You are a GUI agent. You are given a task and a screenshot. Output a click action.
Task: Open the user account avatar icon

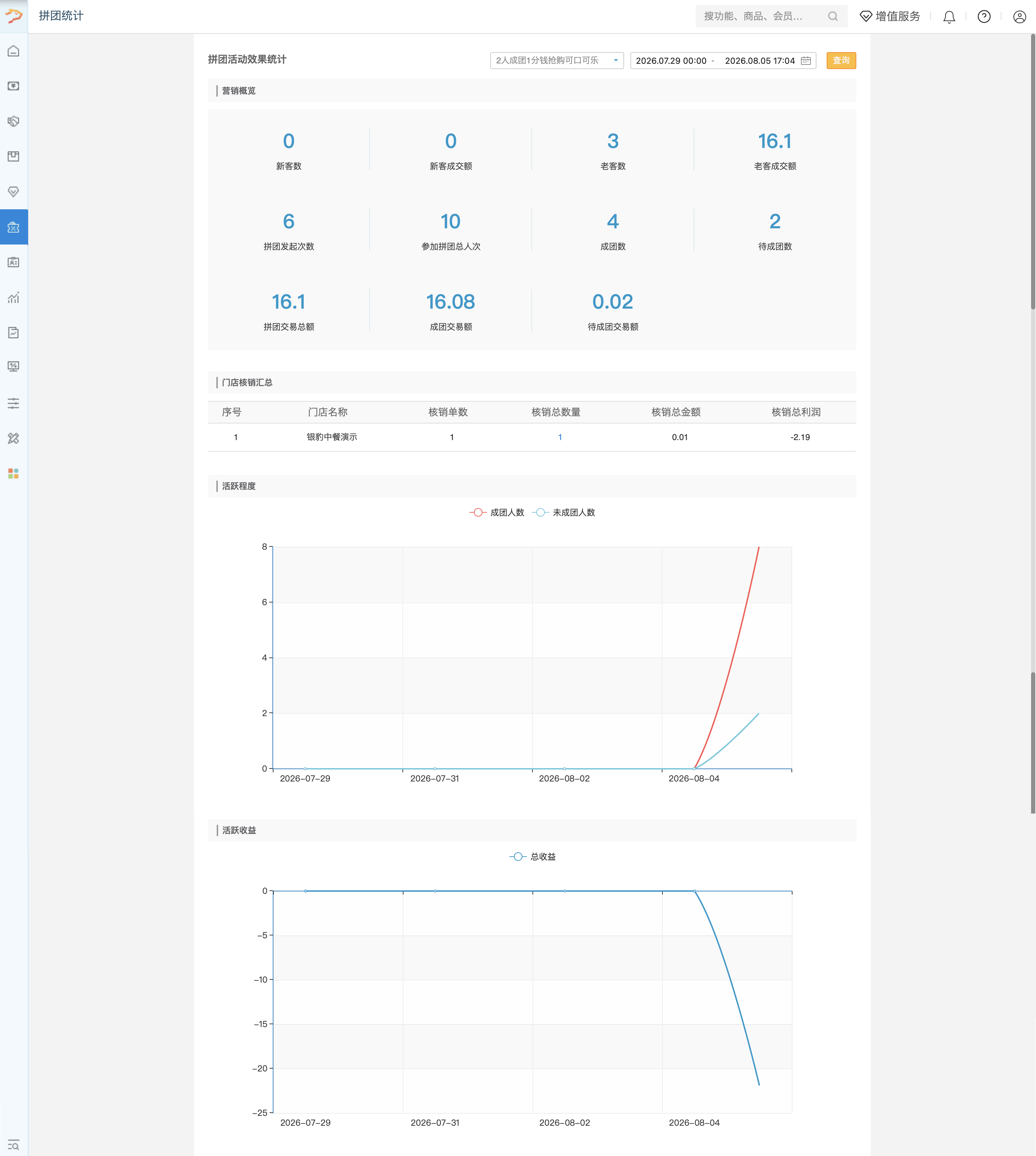point(1019,17)
